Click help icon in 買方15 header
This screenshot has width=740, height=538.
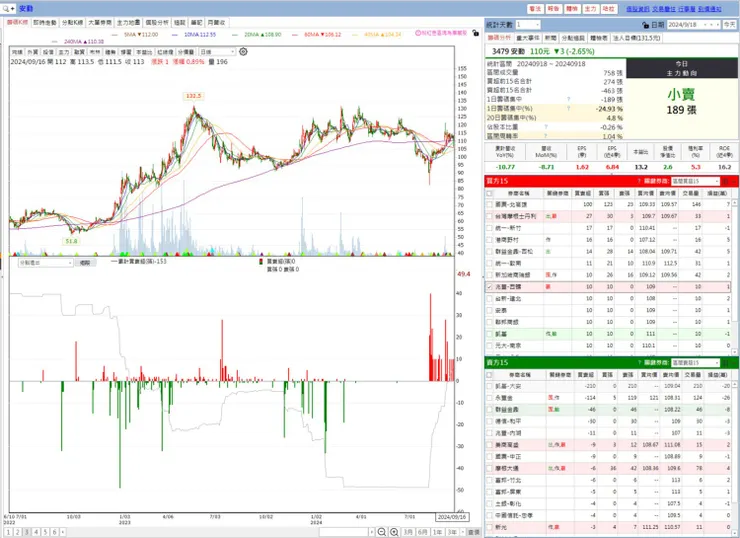tap(639, 181)
